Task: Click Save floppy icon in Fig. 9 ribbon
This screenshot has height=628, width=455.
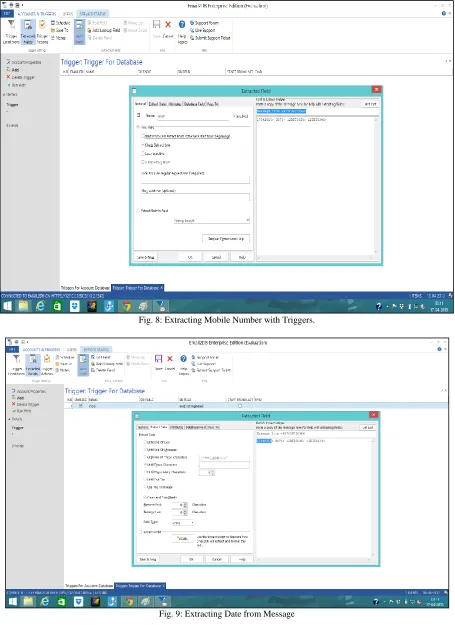Action: (x=158, y=358)
